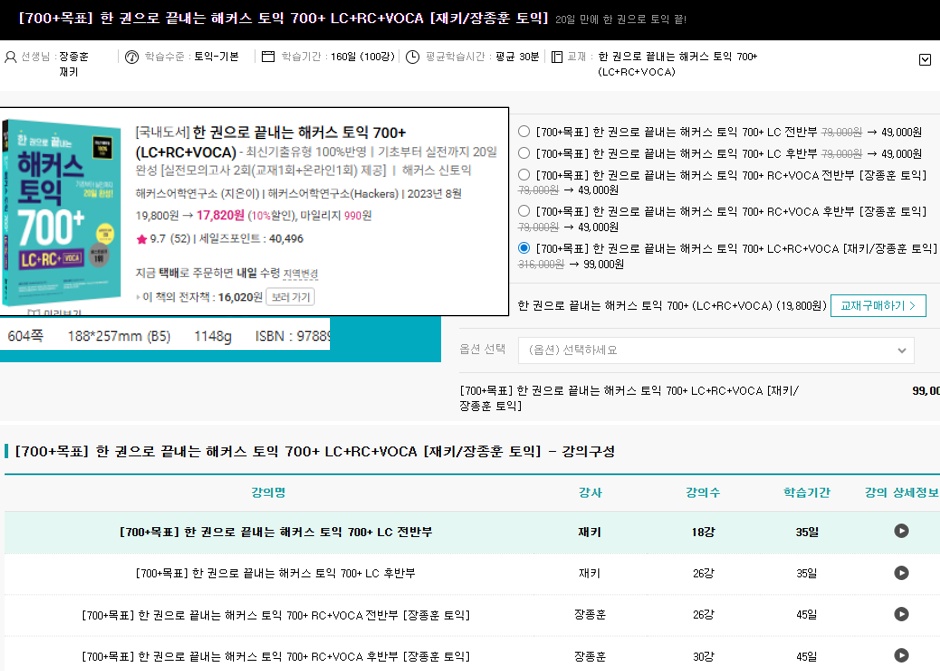Screen dimensions: 940x671
Task: Play details for LC 후반부 lecture row
Action: click(x=901, y=573)
